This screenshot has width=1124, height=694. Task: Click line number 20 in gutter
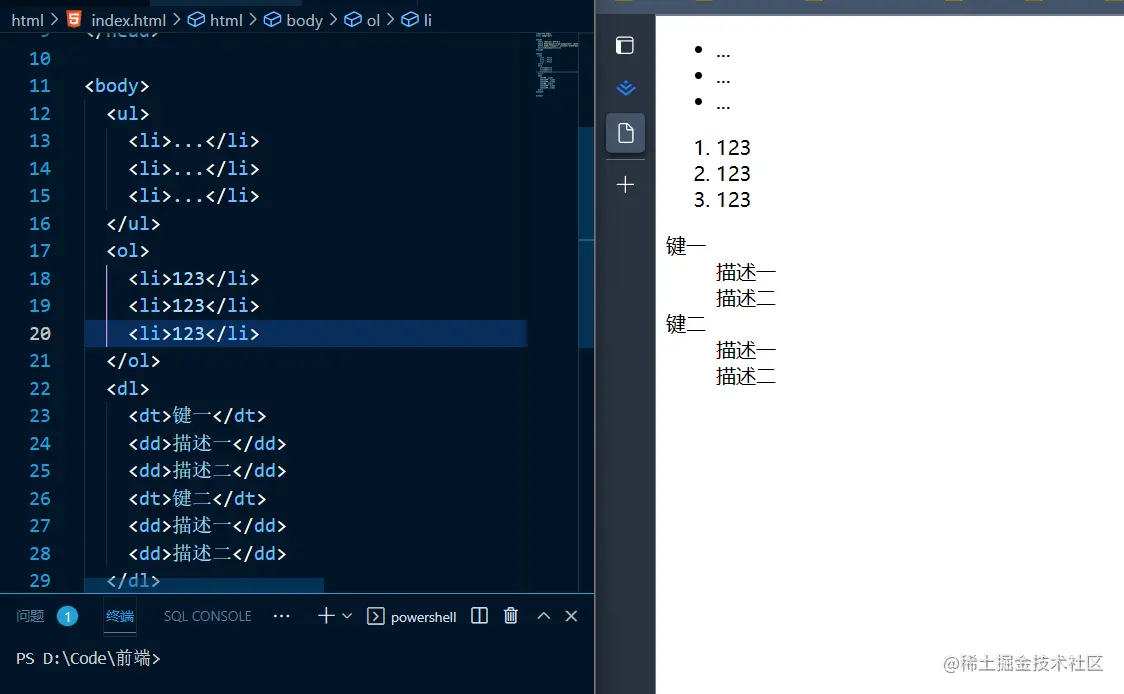(x=39, y=333)
